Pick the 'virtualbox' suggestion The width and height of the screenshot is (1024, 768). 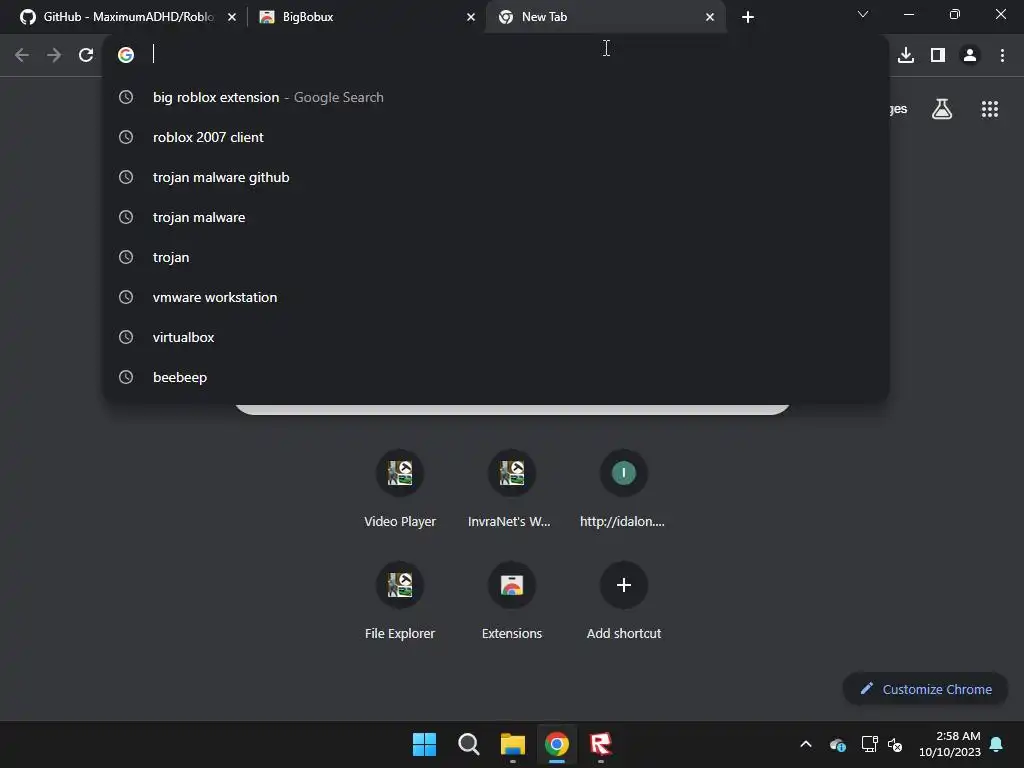[496, 337]
